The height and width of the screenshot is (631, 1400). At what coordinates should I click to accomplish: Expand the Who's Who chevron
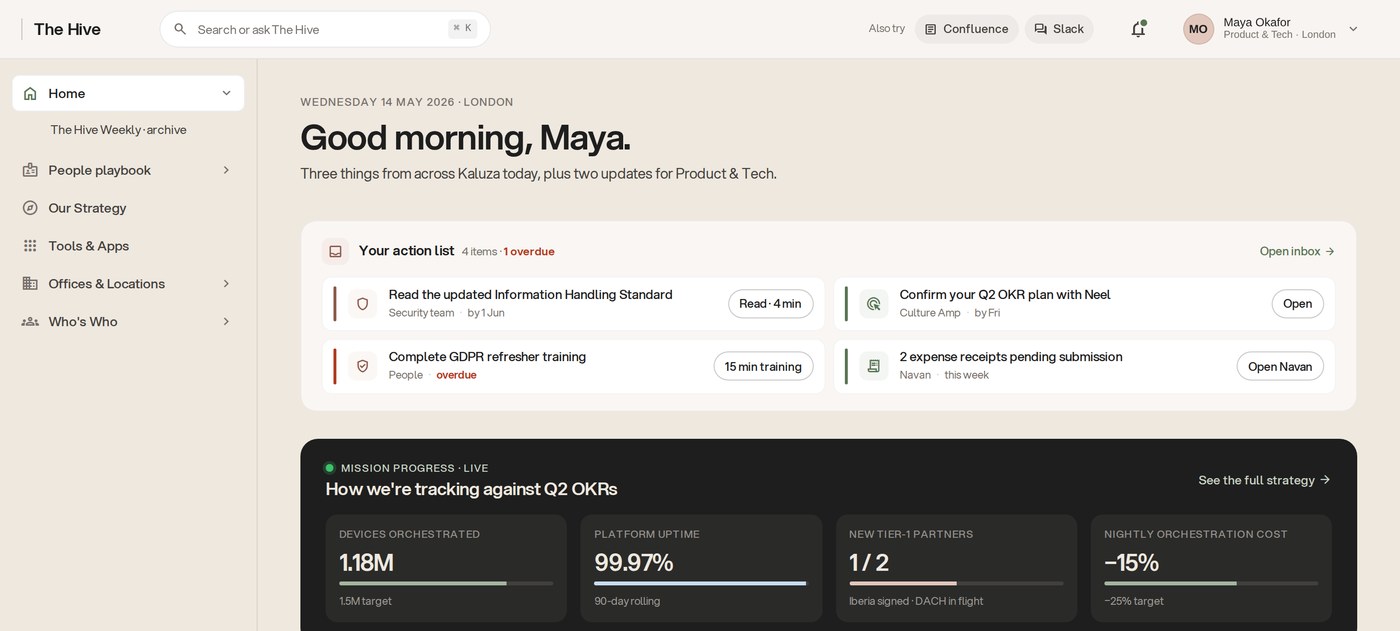click(226, 322)
